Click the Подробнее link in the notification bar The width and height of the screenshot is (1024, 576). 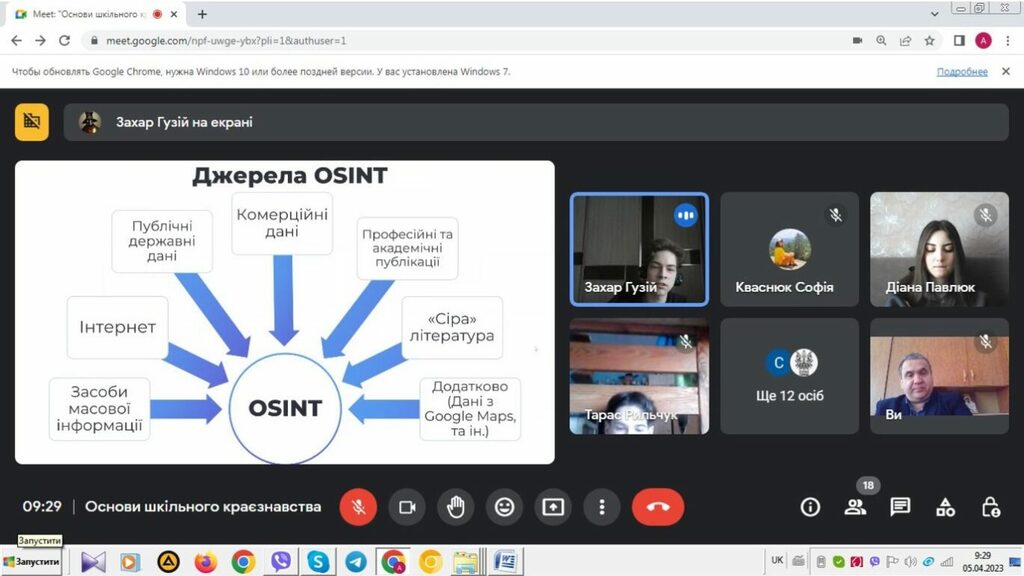click(962, 72)
